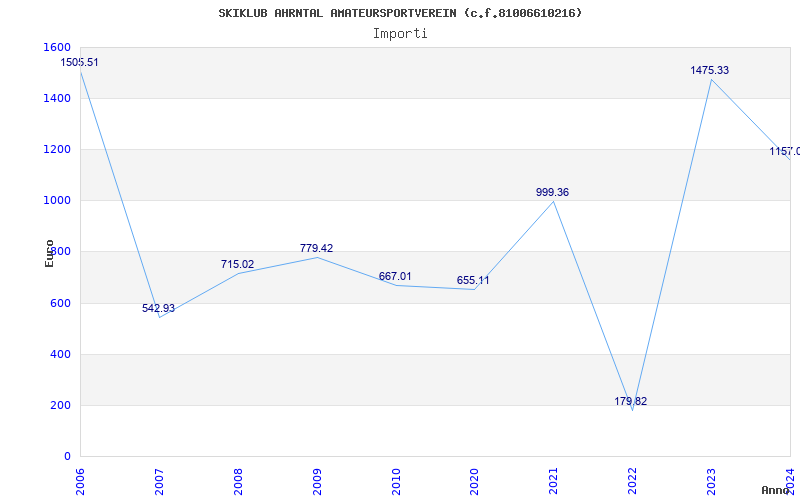Screen dimensions: 800x500
Task: Select the 2020 x-axis label
Action: point(474,481)
